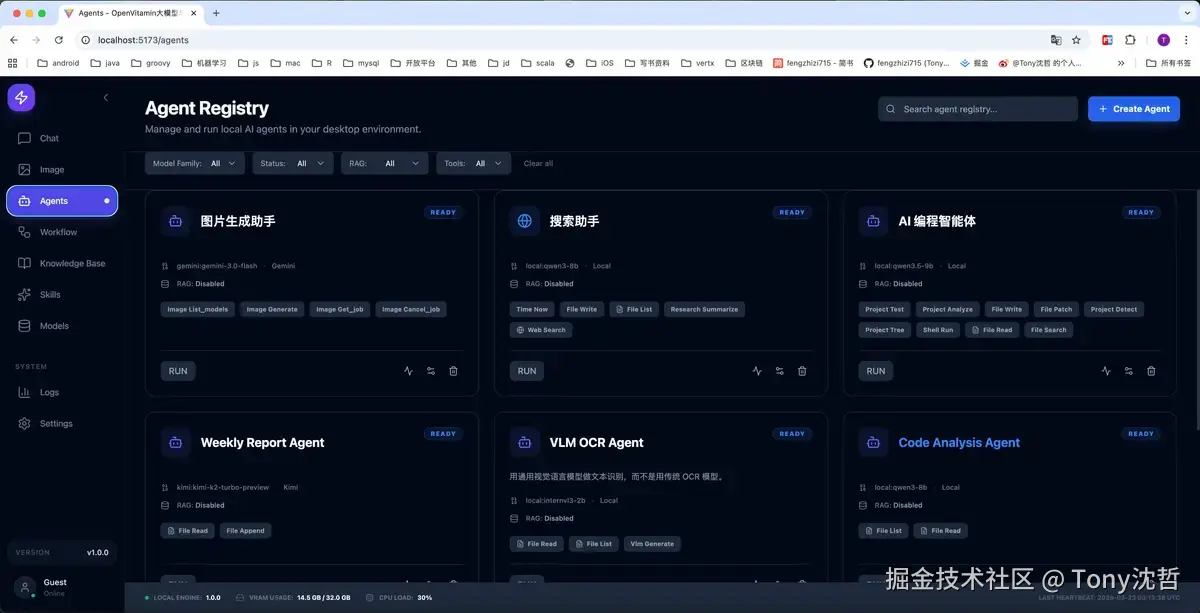Open Settings in sidebar
The image size is (1200, 613).
62,423
